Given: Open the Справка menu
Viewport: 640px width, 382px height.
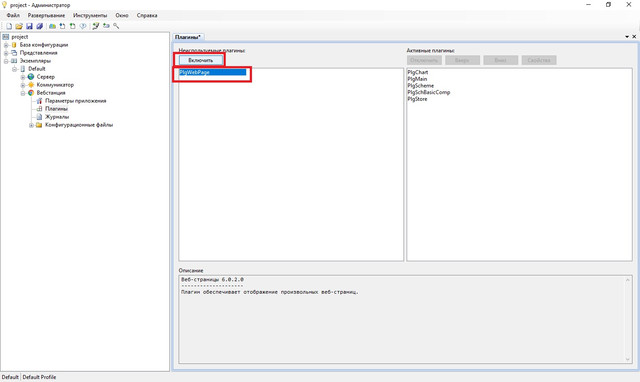Looking at the screenshot, I should pyautogui.click(x=147, y=16).
